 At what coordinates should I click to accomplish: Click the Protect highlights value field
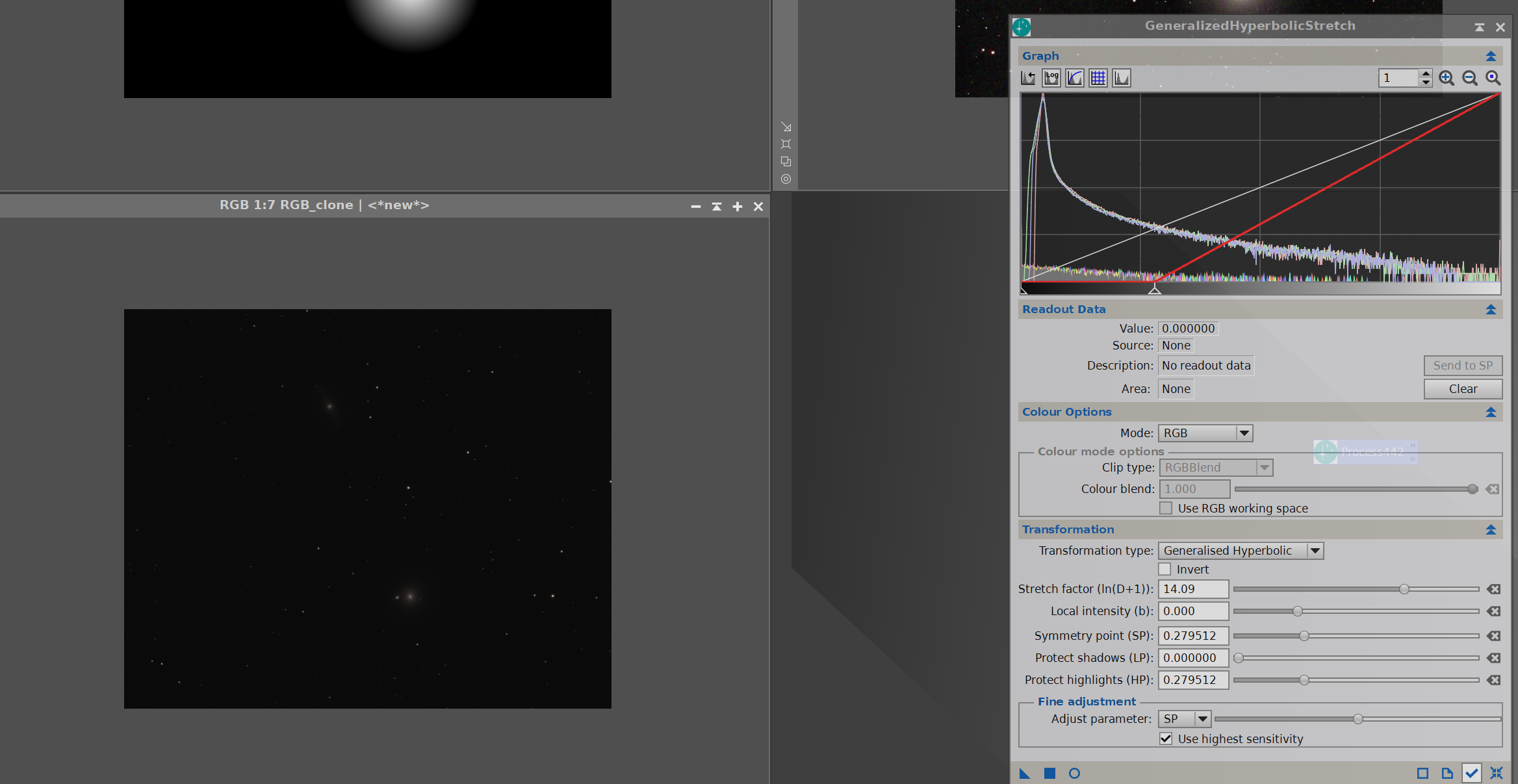(1194, 680)
